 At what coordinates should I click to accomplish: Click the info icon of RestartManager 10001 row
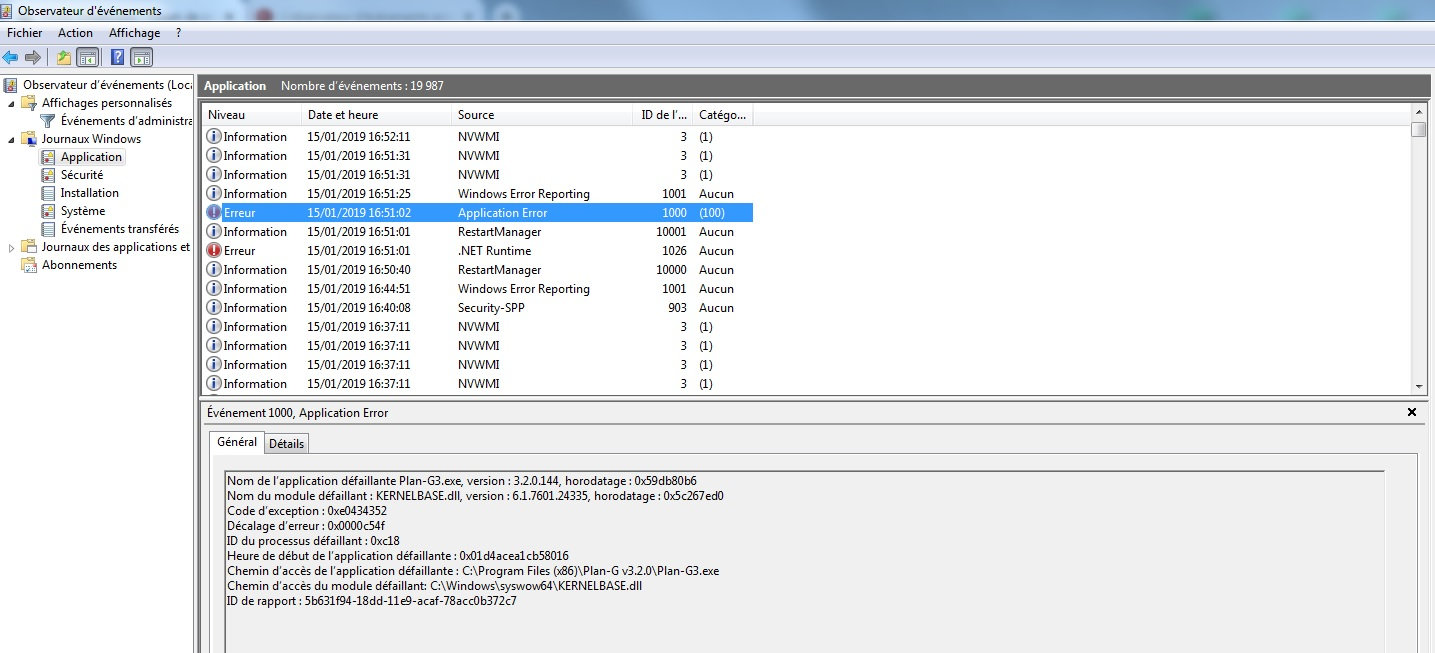click(214, 232)
